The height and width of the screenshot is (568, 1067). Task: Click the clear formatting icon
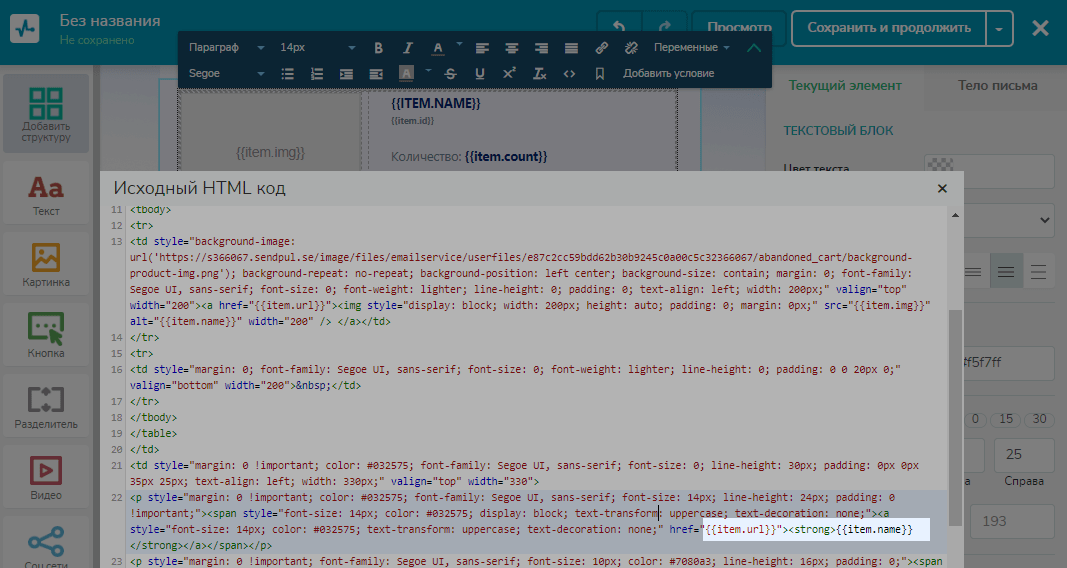pyautogui.click(x=539, y=74)
